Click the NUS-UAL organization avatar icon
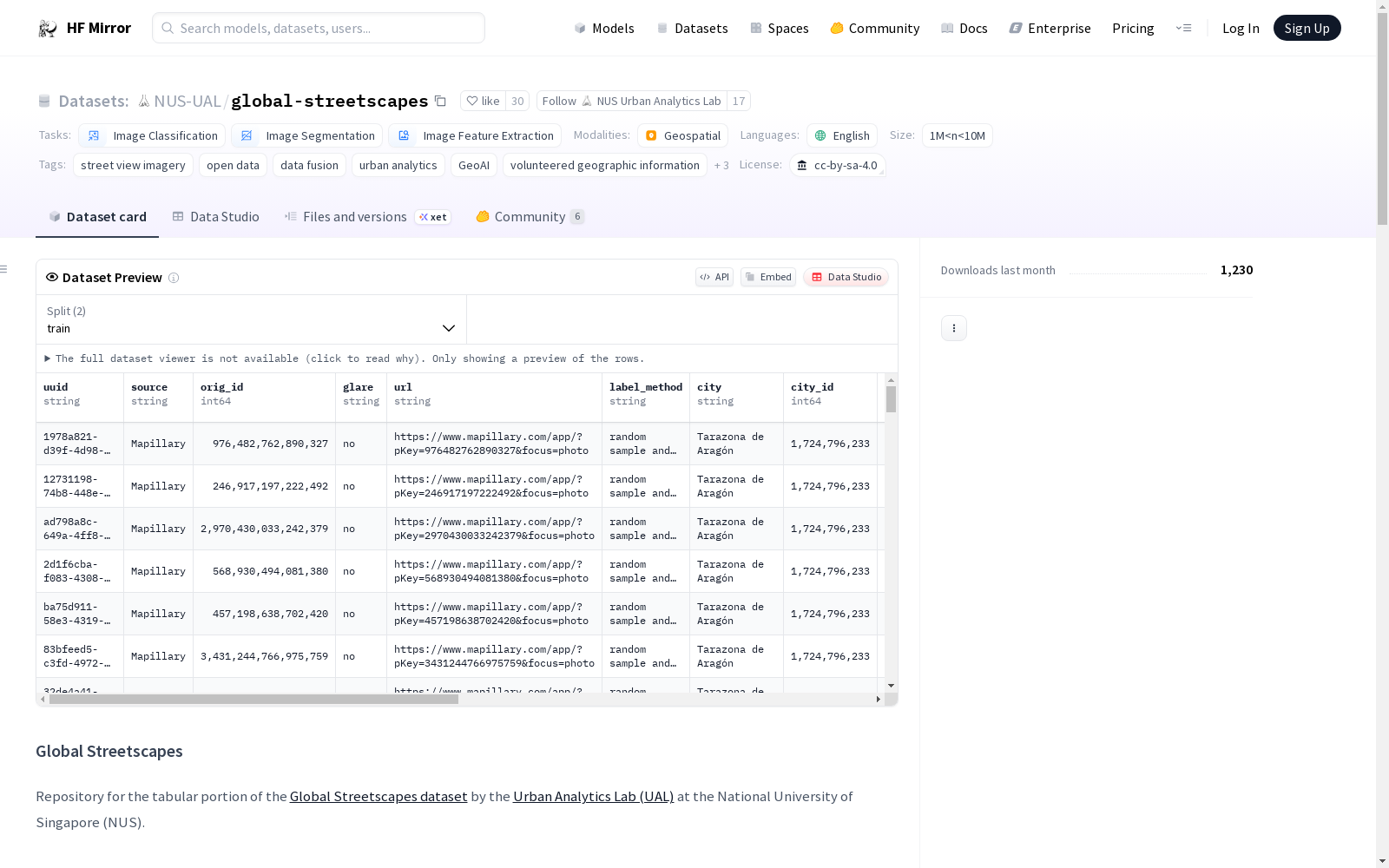This screenshot has height=868, width=1389. click(144, 101)
